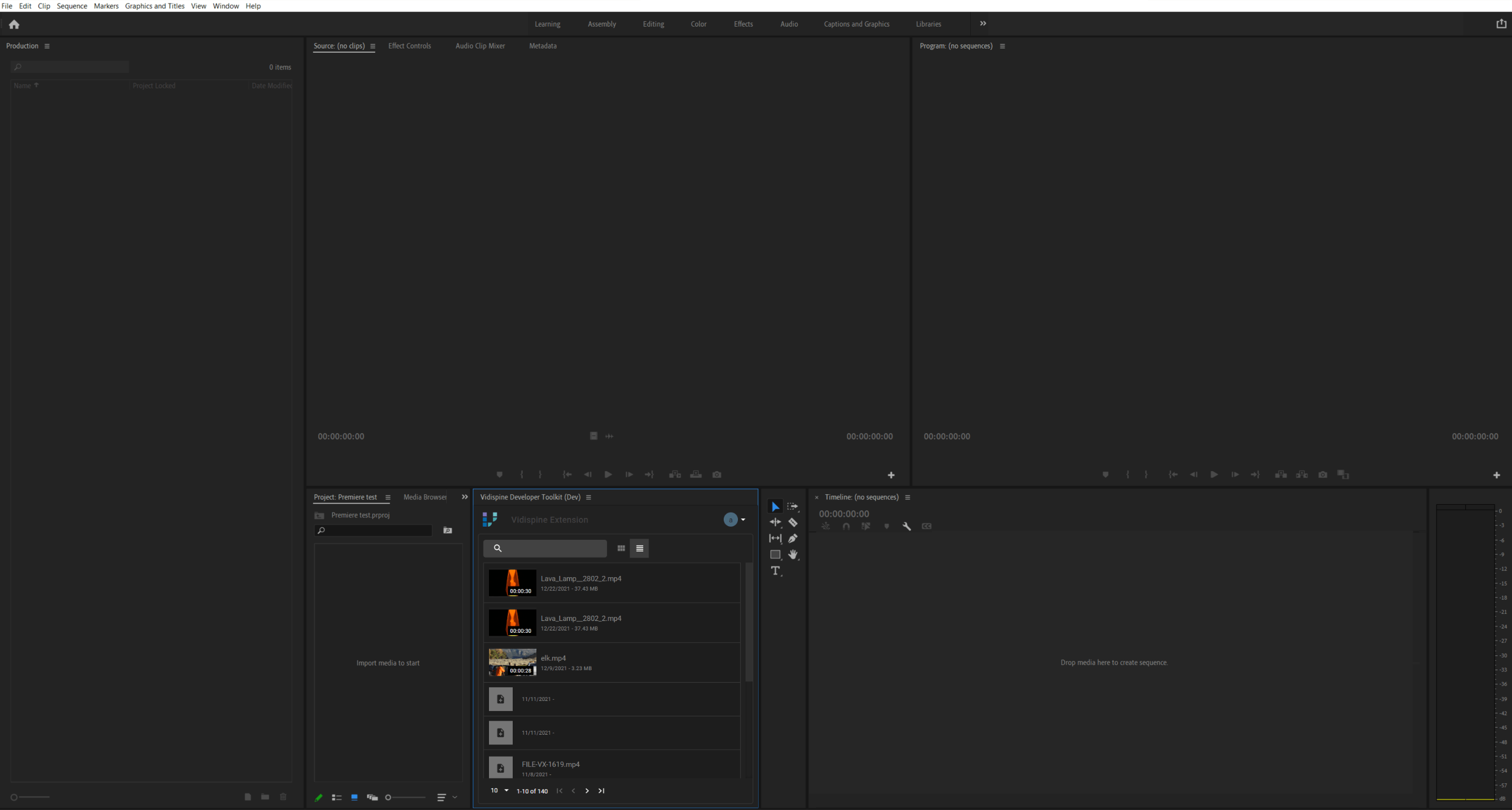Select the elk.mp4 thumbnail
The image size is (1512, 810).
click(x=512, y=662)
